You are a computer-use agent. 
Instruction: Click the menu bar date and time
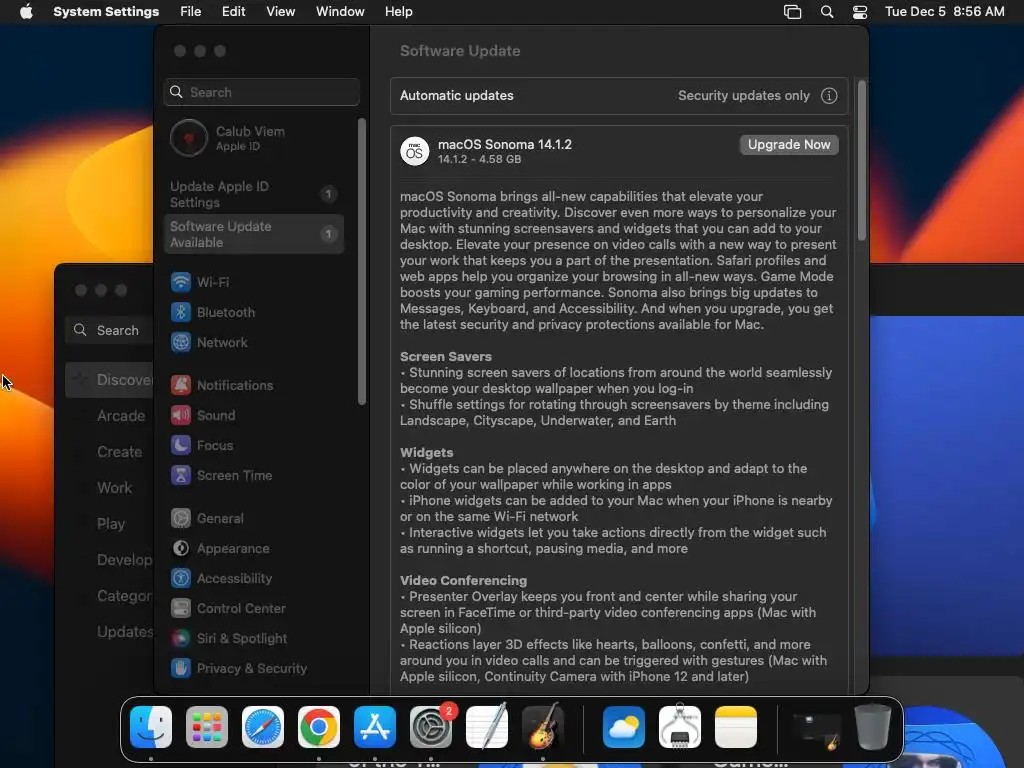(944, 12)
